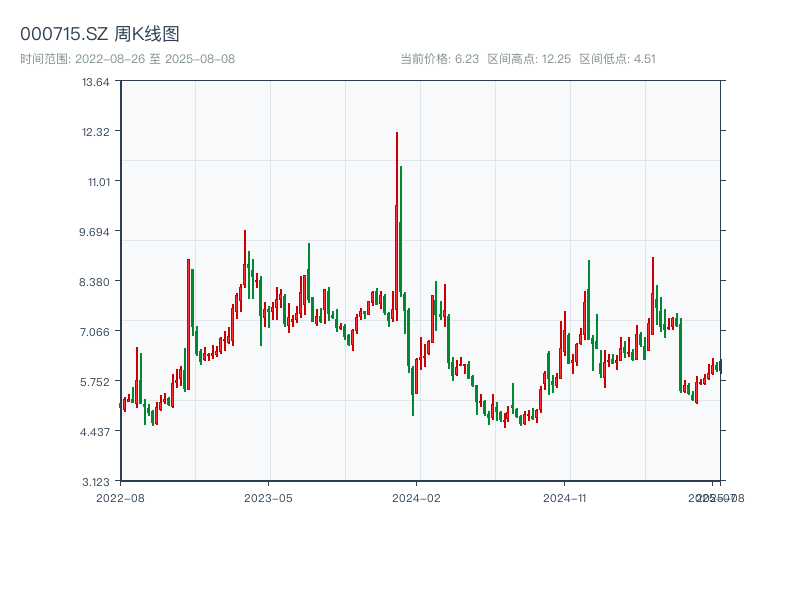This screenshot has width=800, height=600.
Task: Select the chart title '000715.SZ 周K线图'
Action: coord(99,34)
